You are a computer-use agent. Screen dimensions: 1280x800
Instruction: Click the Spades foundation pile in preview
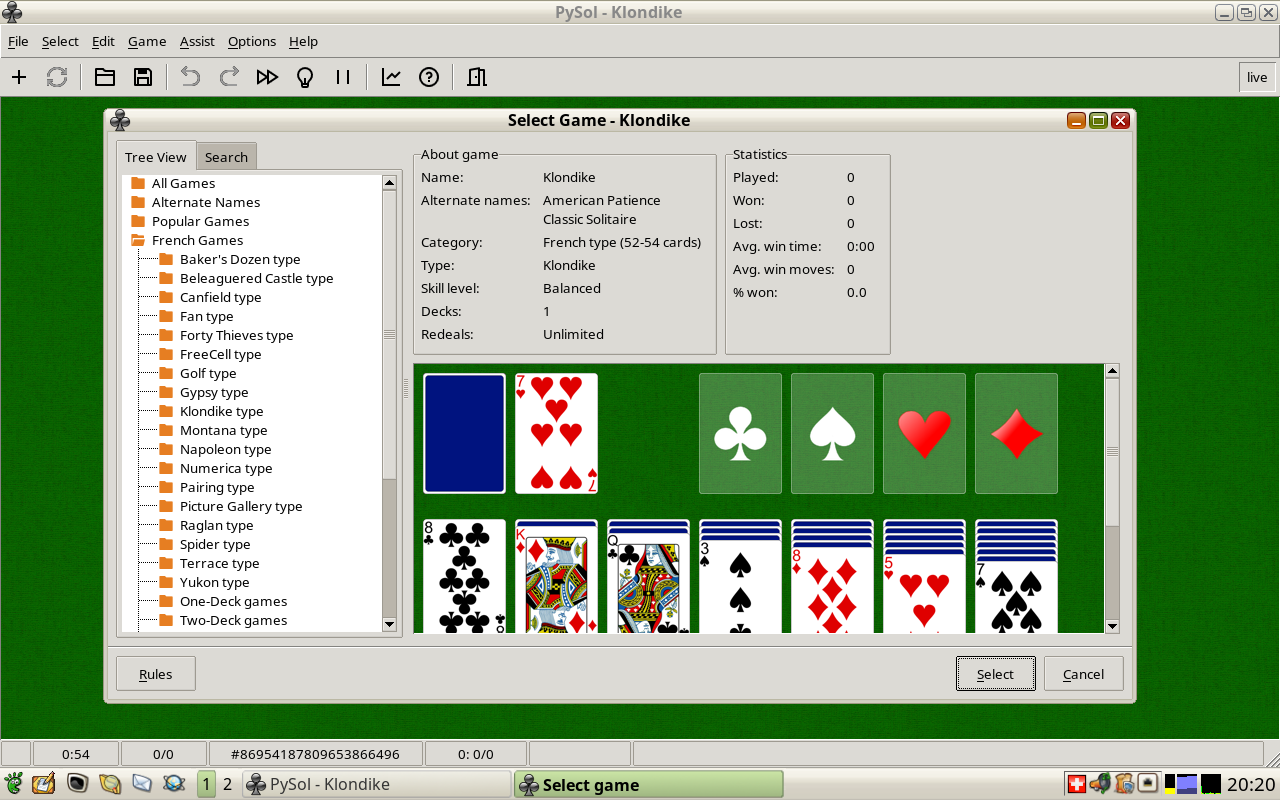click(x=832, y=433)
